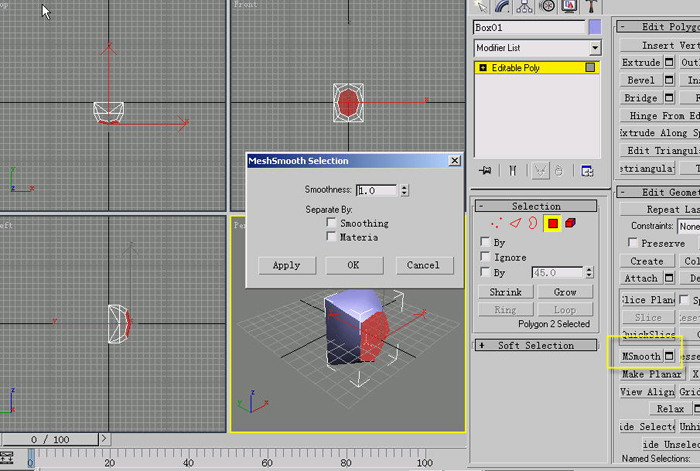The image size is (700, 471).
Task: Open Bevel settings dialog box icon
Action: [x=669, y=80]
